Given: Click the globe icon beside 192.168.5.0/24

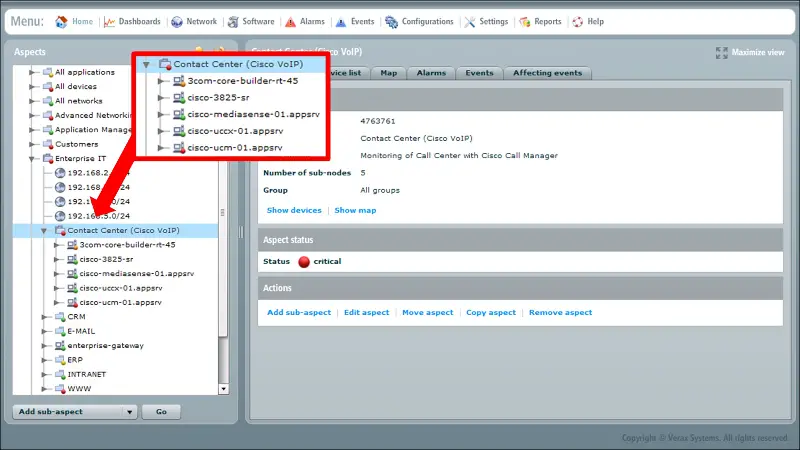Looking at the screenshot, I should [60, 216].
